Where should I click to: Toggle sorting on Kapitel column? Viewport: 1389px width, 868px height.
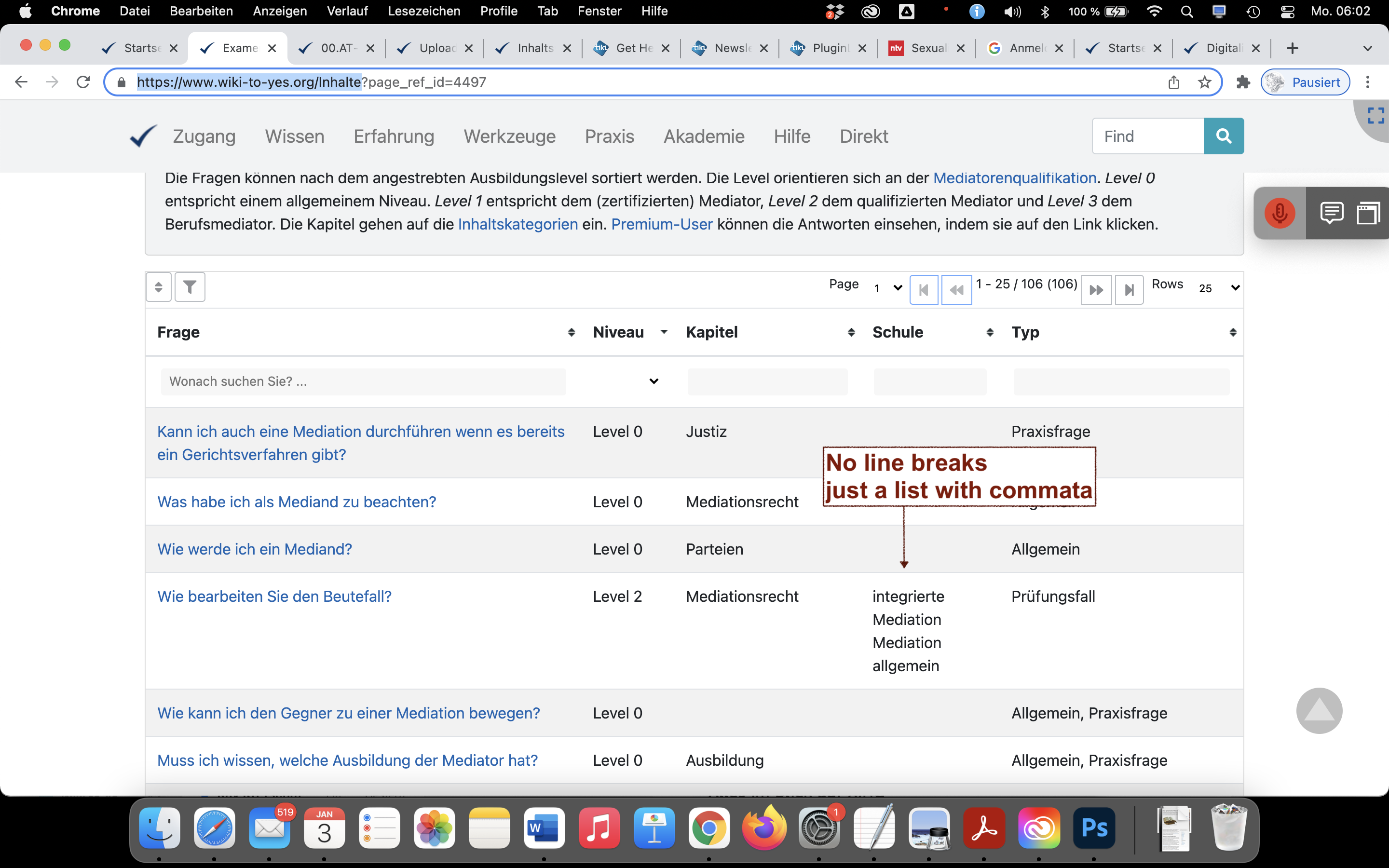point(851,332)
